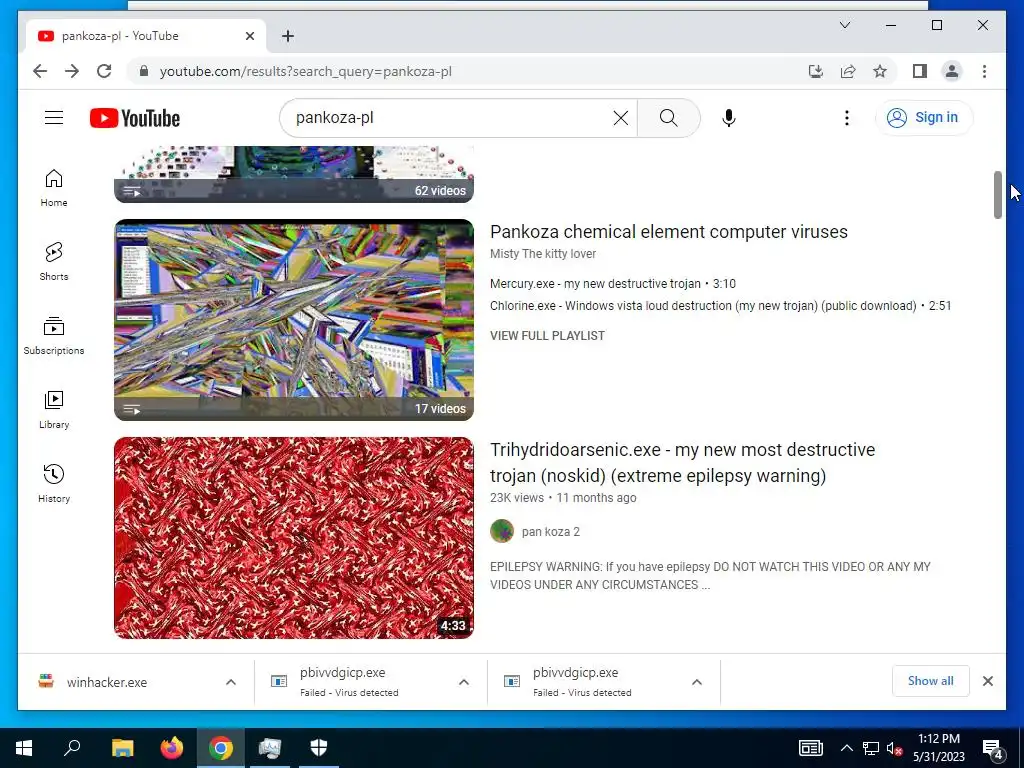Sign in to YouTube

pyautogui.click(x=923, y=118)
